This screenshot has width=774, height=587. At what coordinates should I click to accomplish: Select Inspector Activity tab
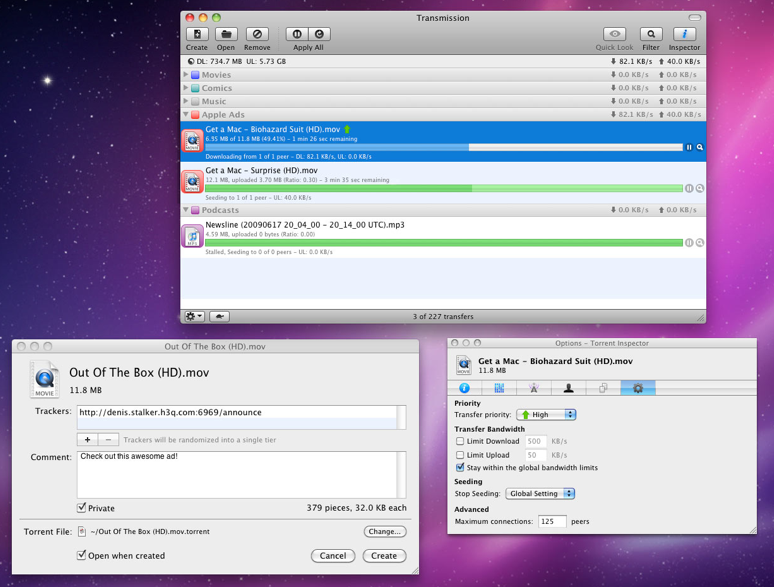[x=499, y=388]
